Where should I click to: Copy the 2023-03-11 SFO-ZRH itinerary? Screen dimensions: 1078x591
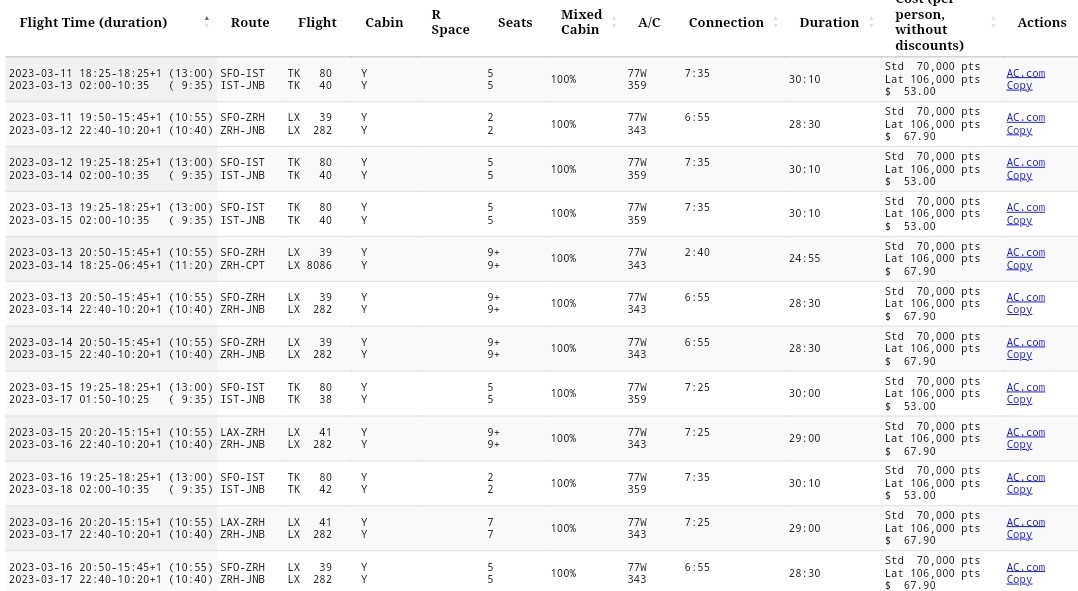[x=1019, y=130]
